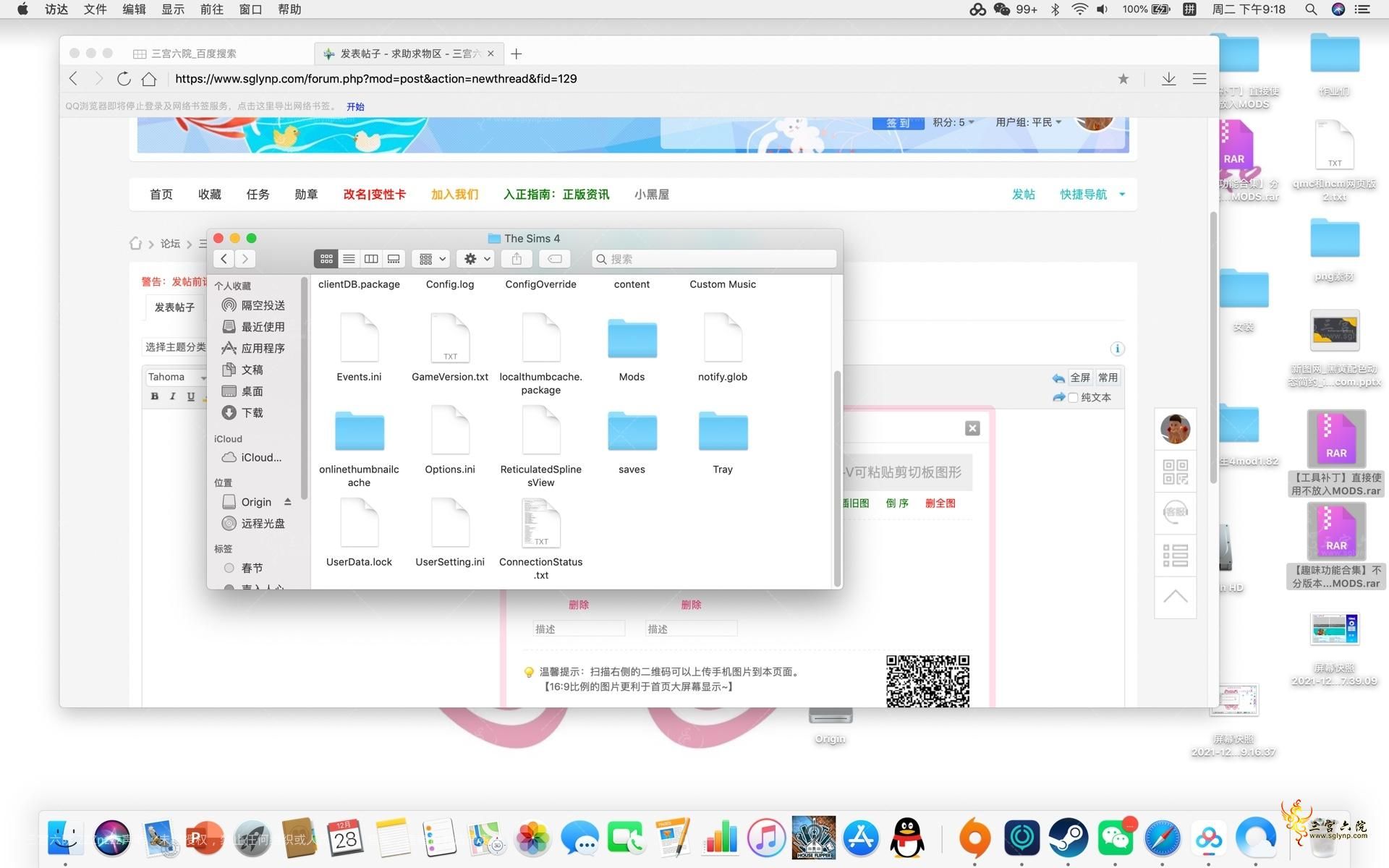
Task: Click the 开始 link in notice bar
Action: coord(355,106)
